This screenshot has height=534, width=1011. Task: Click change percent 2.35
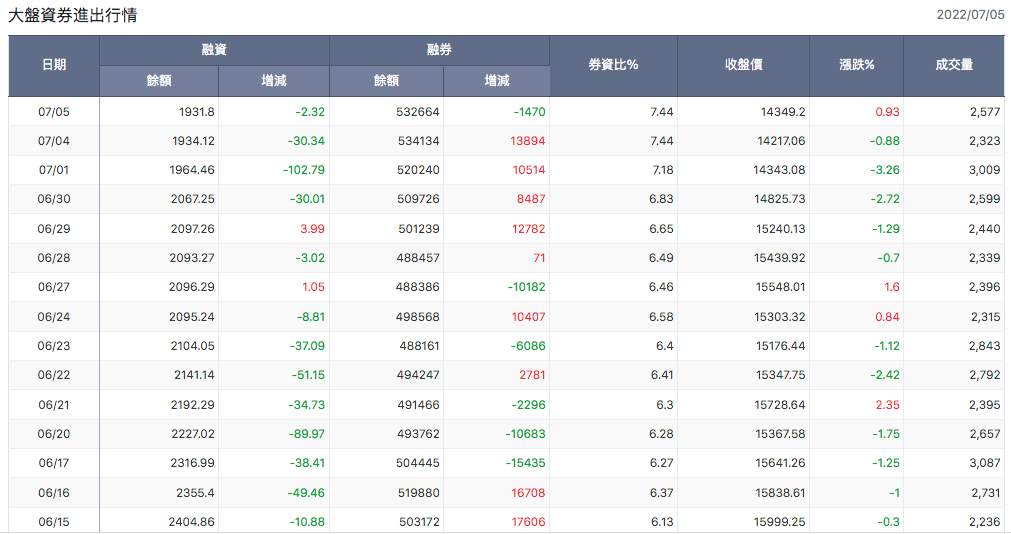887,405
